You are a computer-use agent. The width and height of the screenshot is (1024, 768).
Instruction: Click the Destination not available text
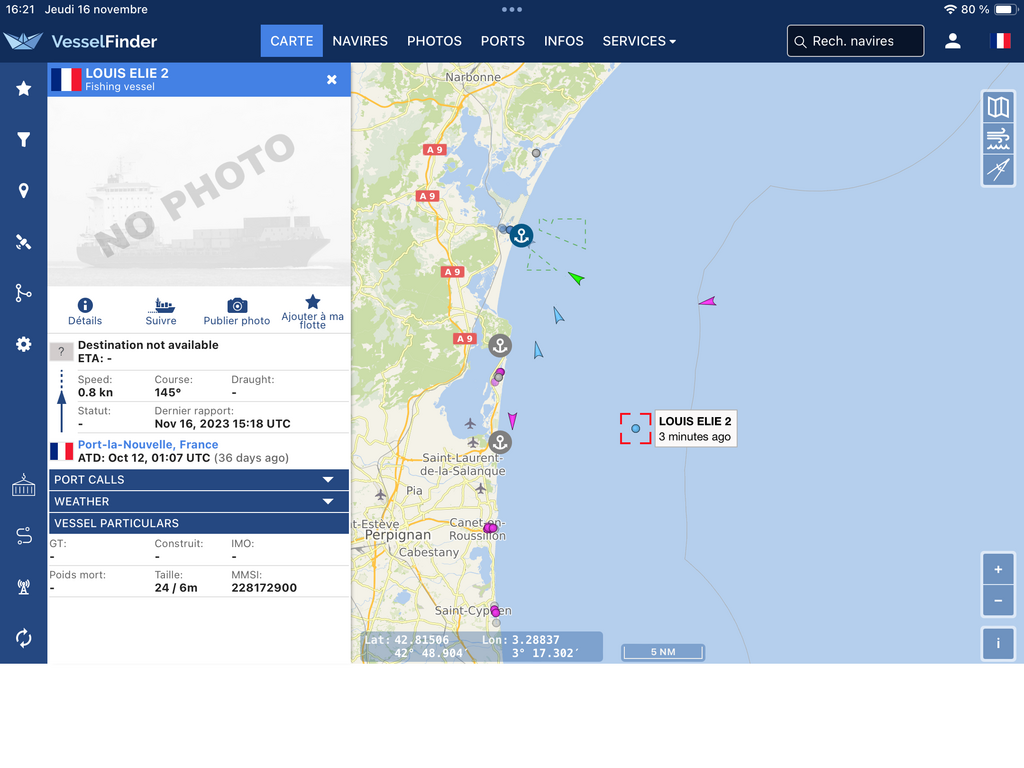(148, 345)
